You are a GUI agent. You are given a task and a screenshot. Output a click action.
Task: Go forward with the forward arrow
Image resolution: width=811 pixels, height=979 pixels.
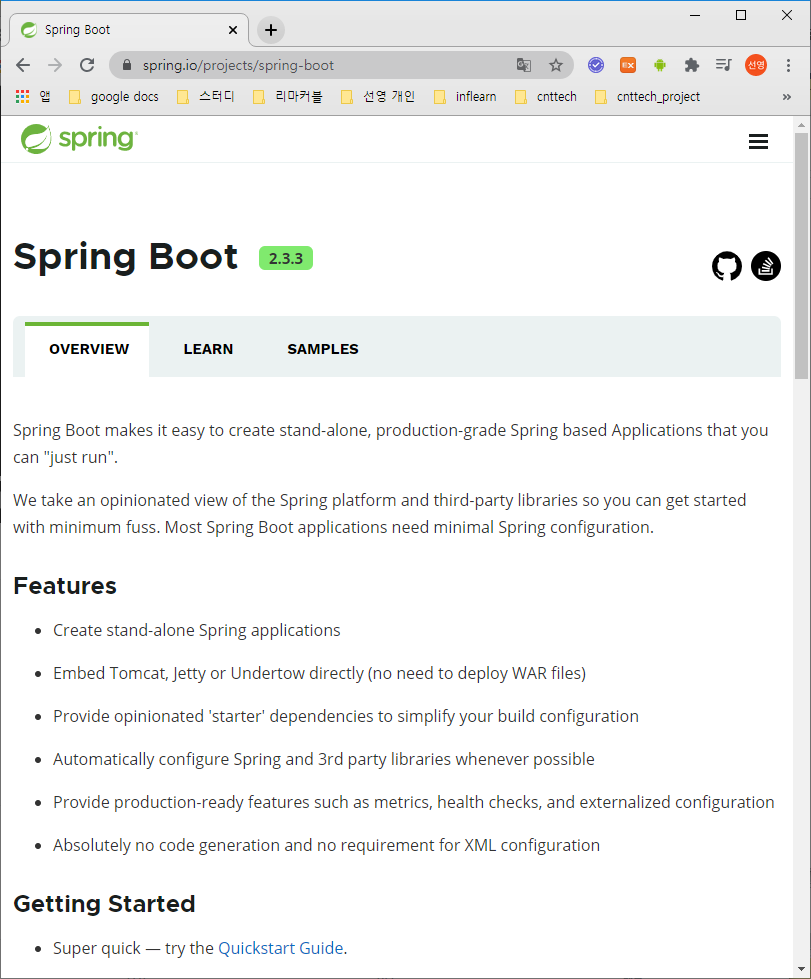pyautogui.click(x=55, y=65)
